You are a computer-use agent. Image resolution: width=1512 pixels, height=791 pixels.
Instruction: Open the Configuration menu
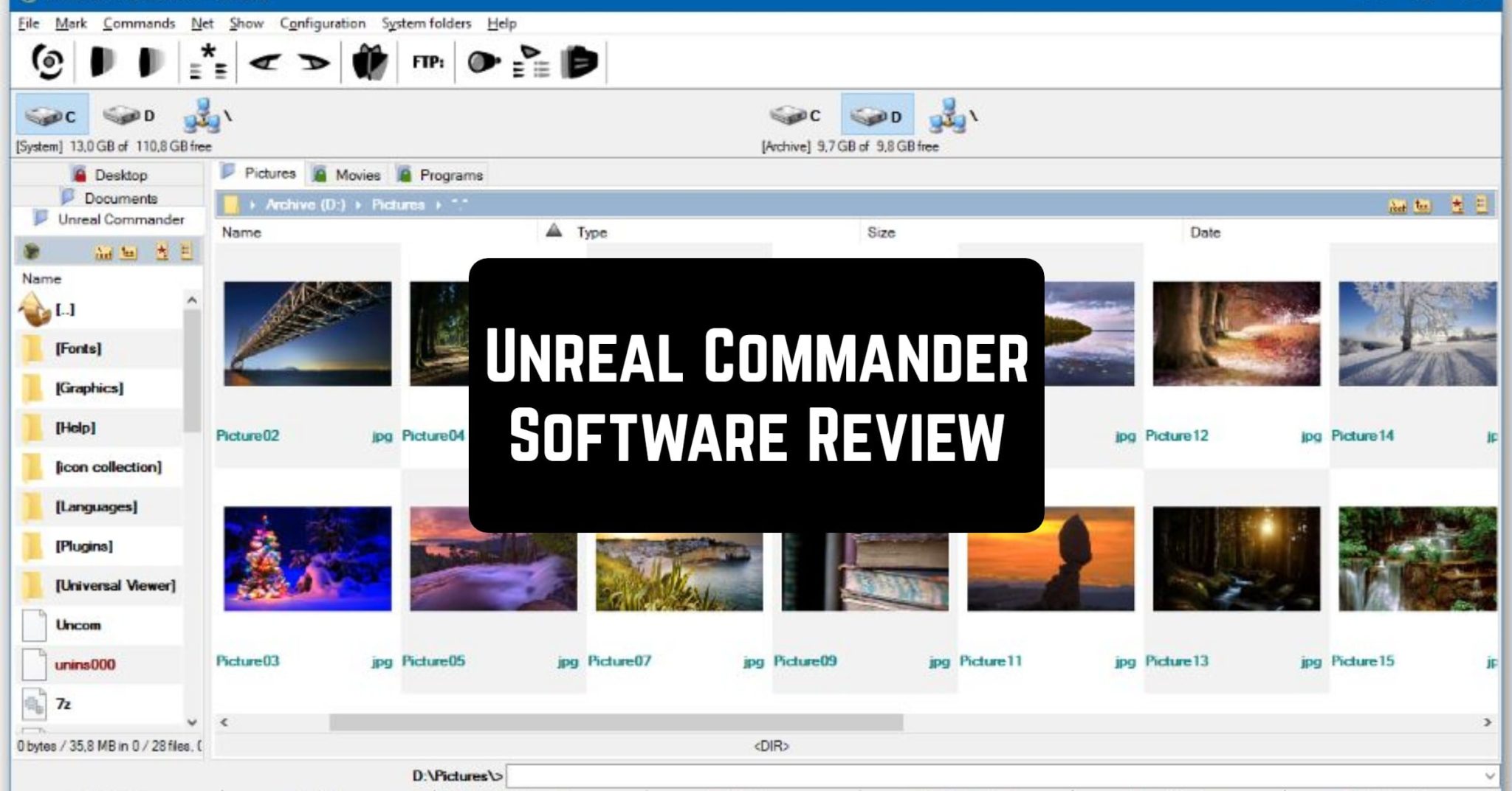tap(323, 24)
